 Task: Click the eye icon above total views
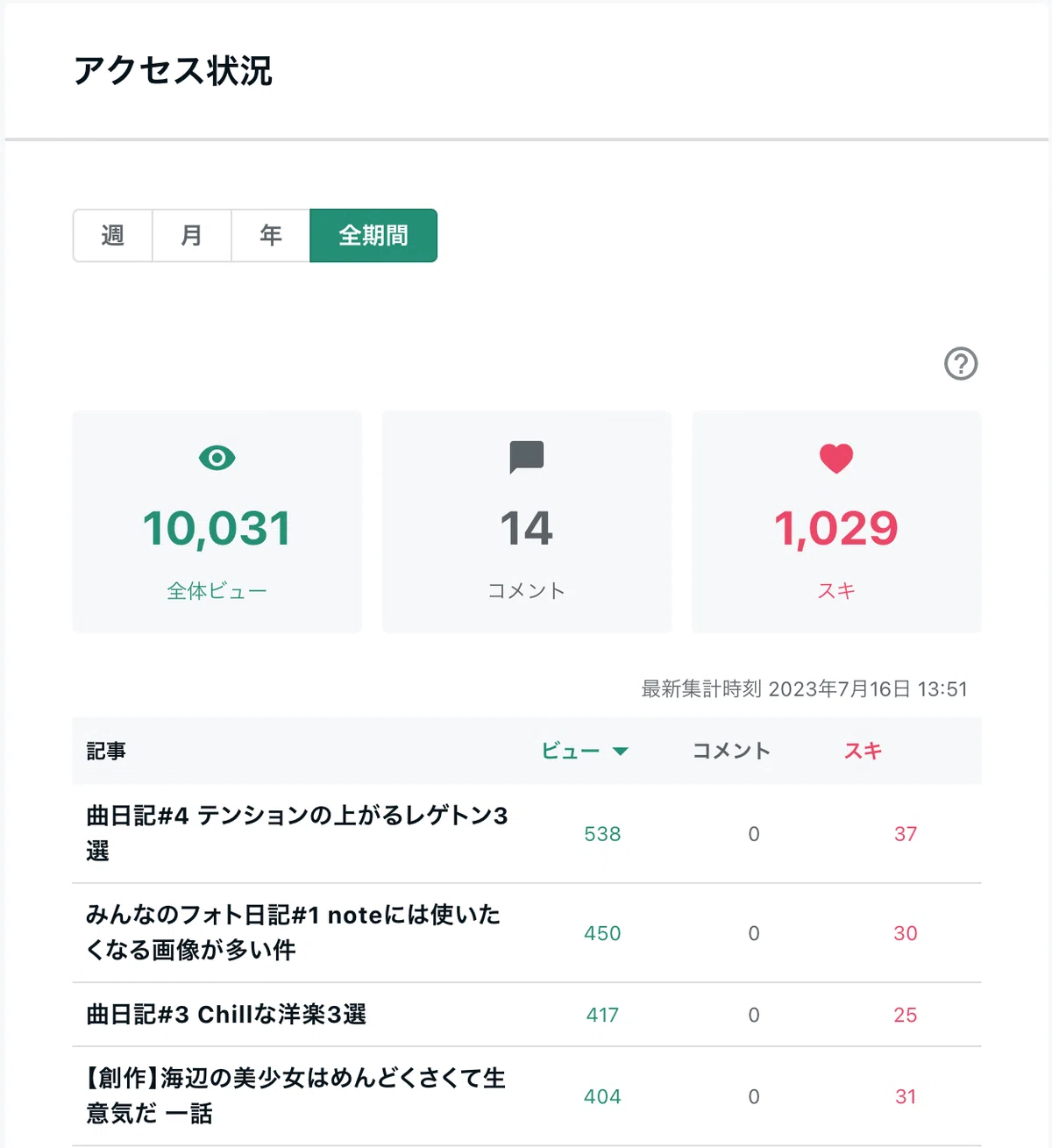pos(217,458)
